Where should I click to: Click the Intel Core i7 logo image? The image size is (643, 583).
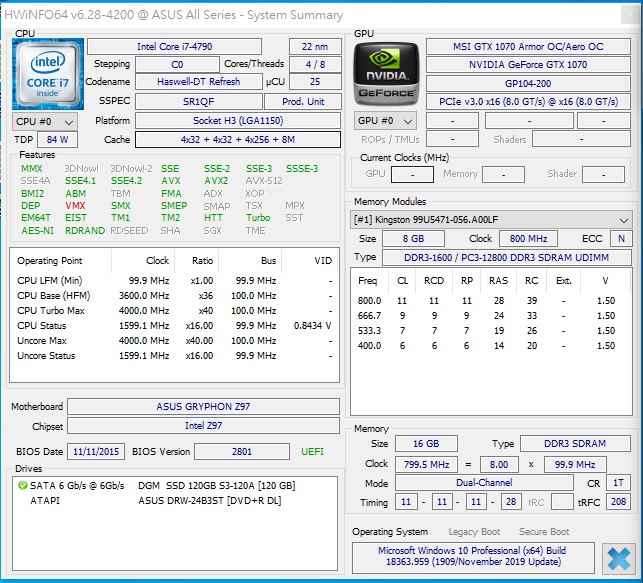point(48,74)
